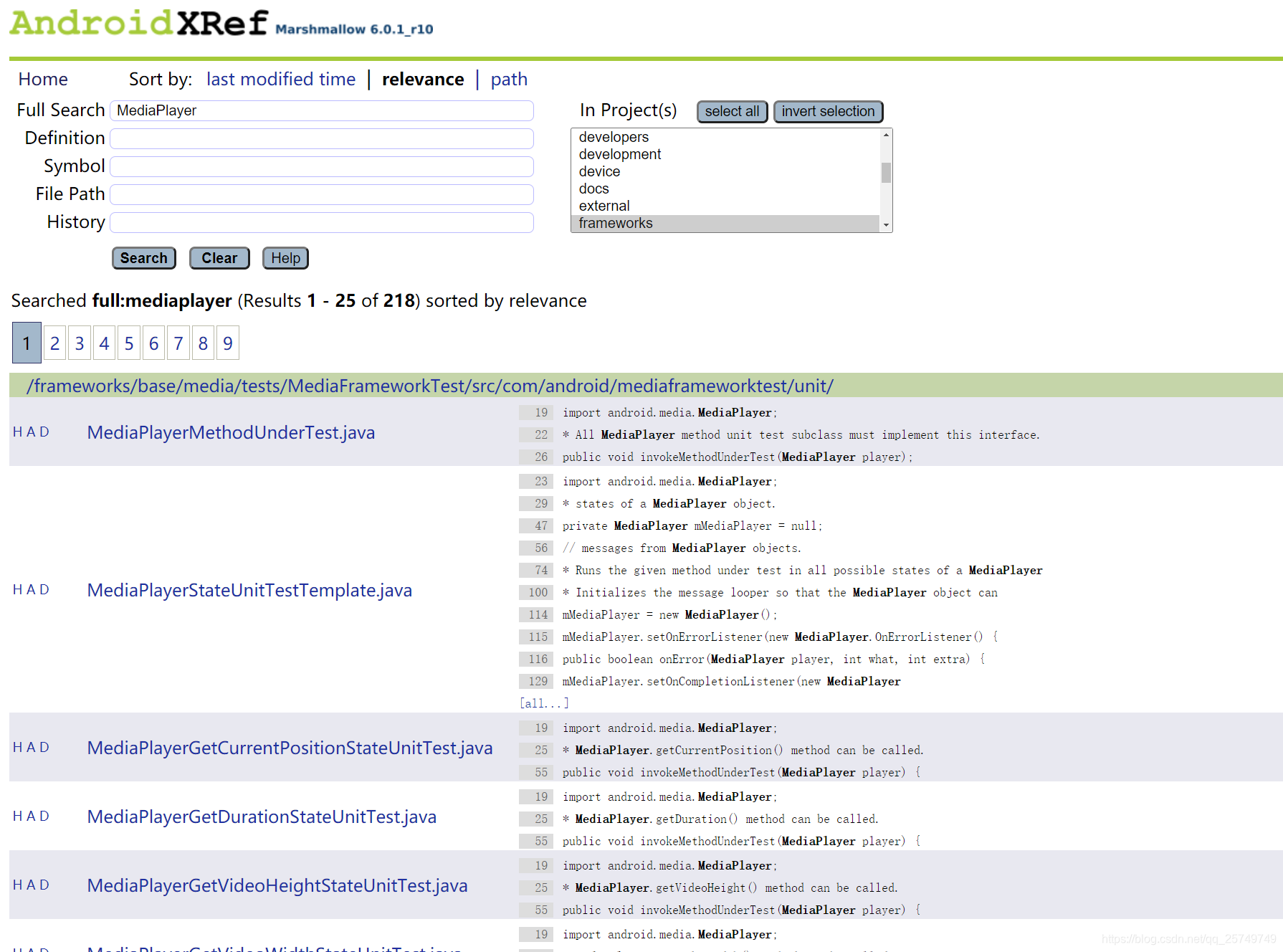1283x952 pixels.
Task: Click the Search button
Action: coord(144,258)
